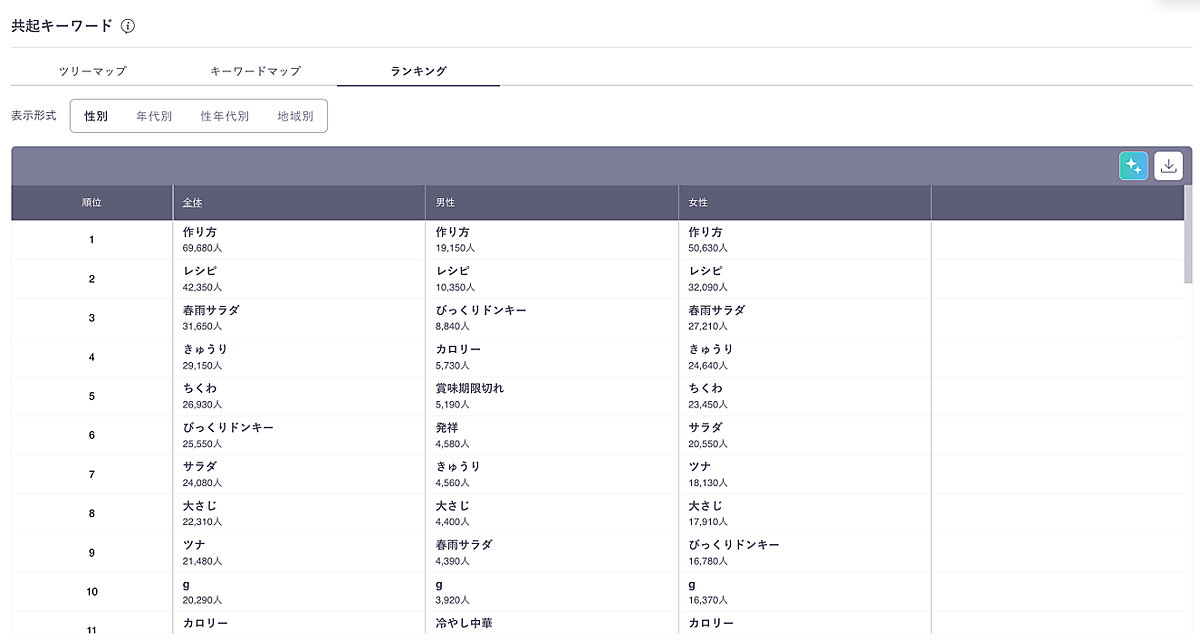Select the ランキング tab
Image resolution: width=1200 pixels, height=640 pixels.
click(x=418, y=71)
